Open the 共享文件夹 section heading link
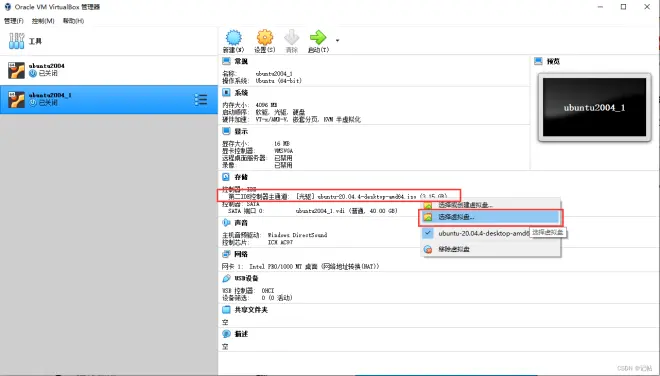 tap(251, 310)
